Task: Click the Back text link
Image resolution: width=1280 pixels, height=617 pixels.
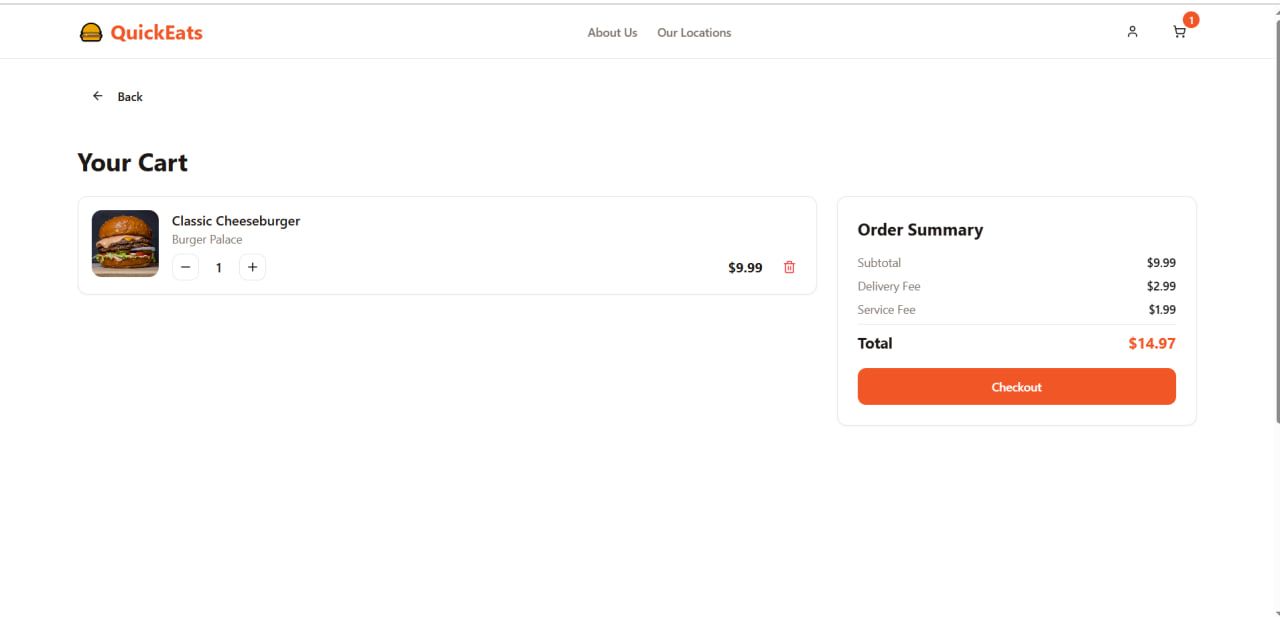Action: pos(130,97)
